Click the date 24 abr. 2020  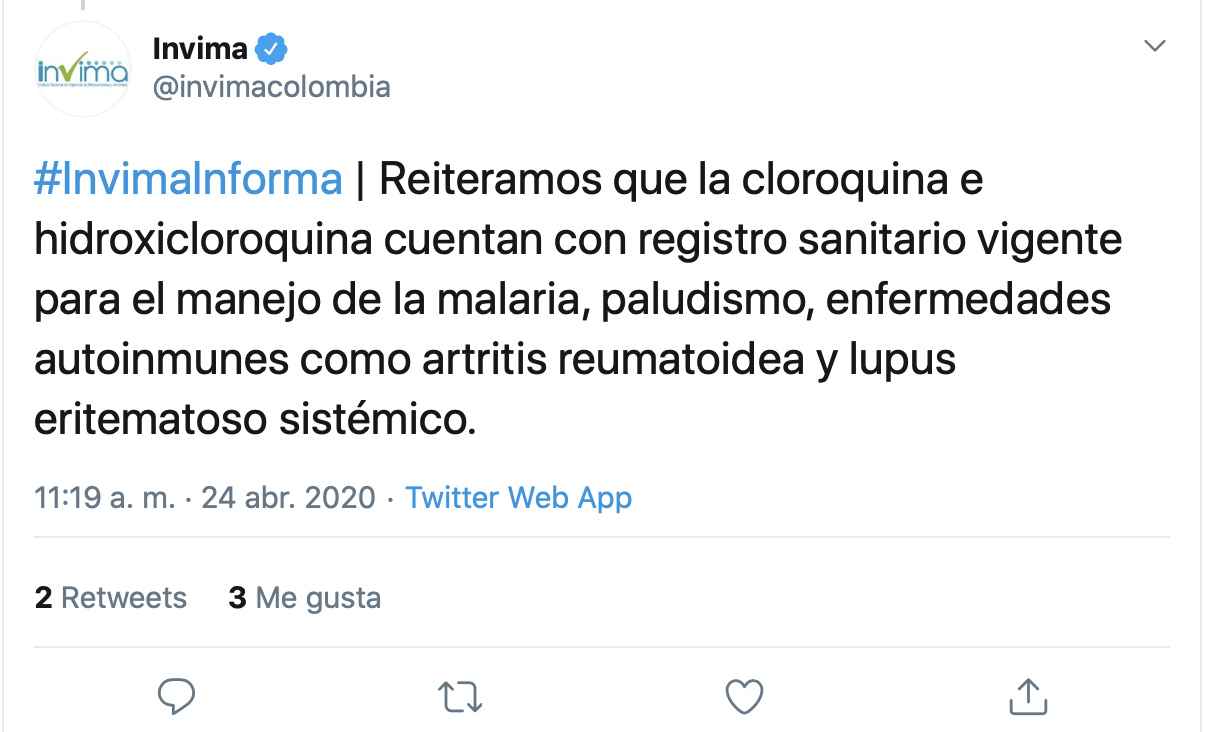288,497
